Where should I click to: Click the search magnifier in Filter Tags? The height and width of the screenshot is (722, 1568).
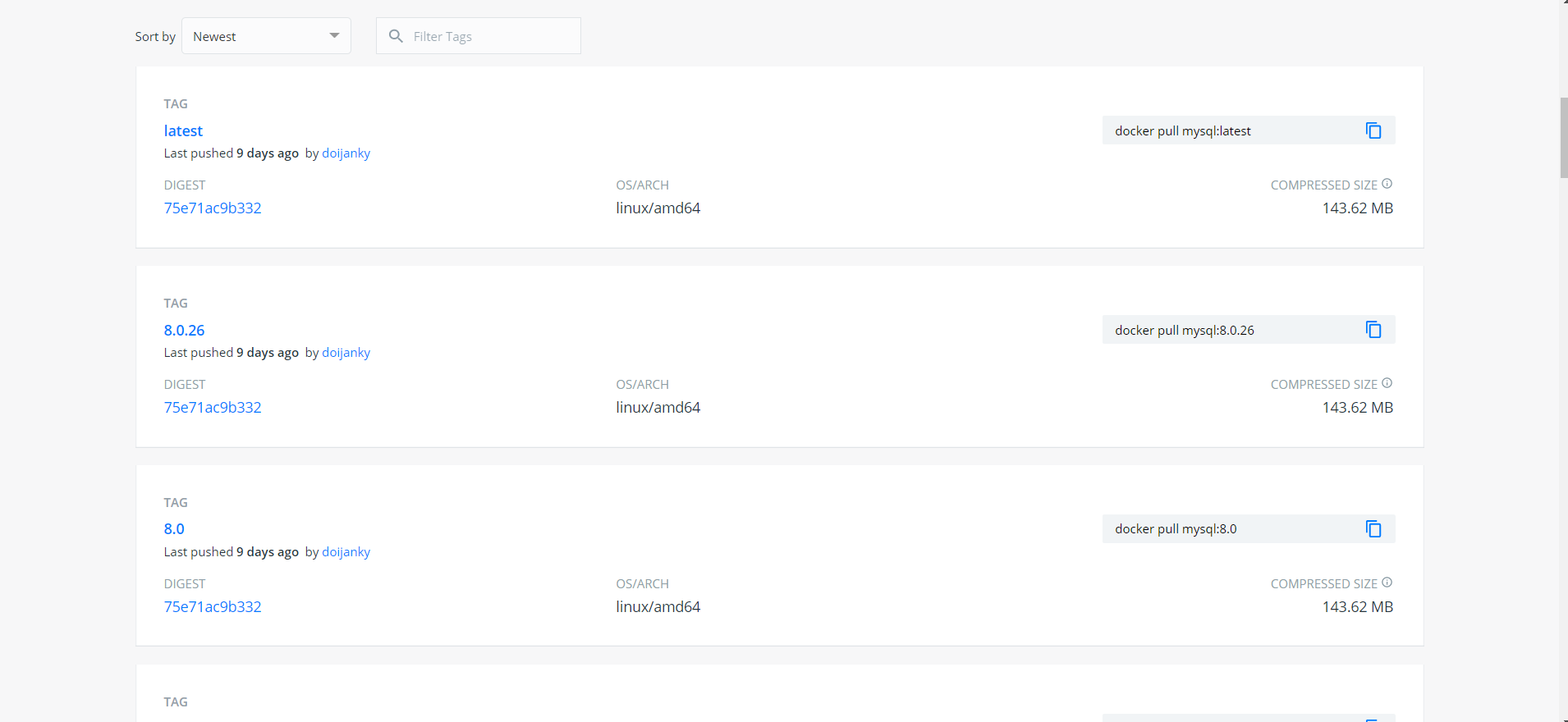coord(396,36)
